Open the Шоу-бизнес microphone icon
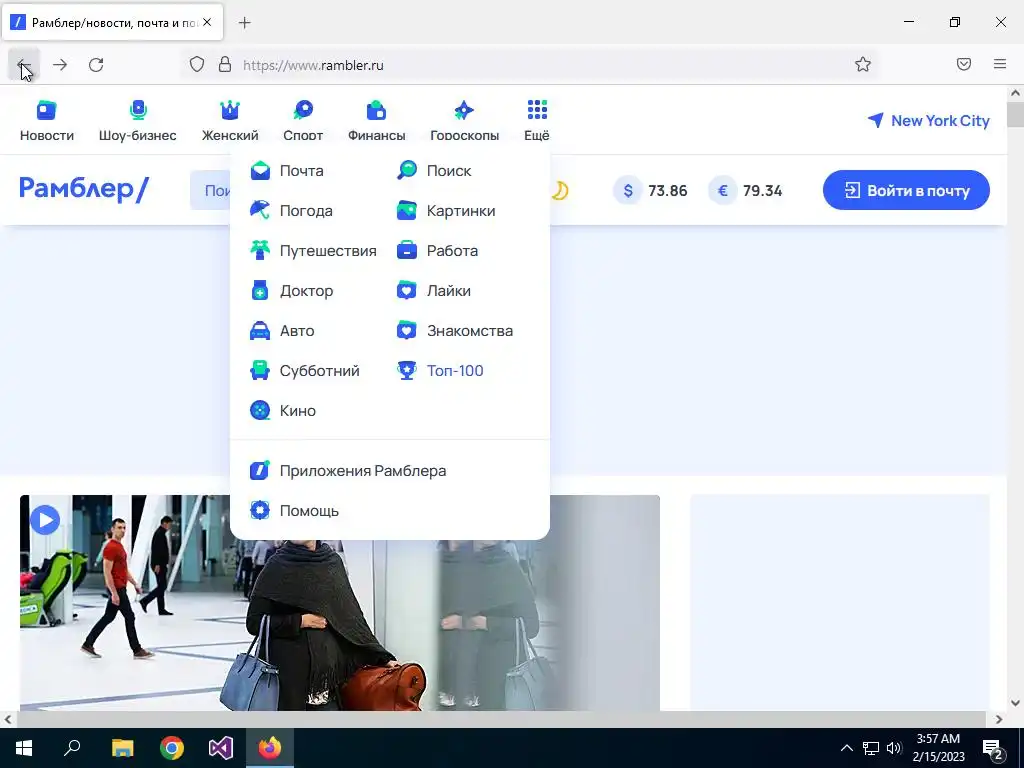 (x=138, y=110)
